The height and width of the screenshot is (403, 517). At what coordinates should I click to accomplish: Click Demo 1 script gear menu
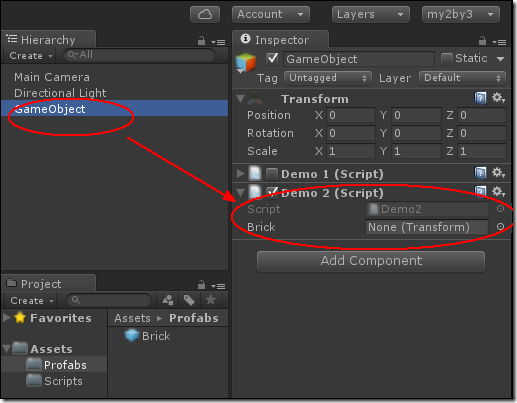coord(499,173)
